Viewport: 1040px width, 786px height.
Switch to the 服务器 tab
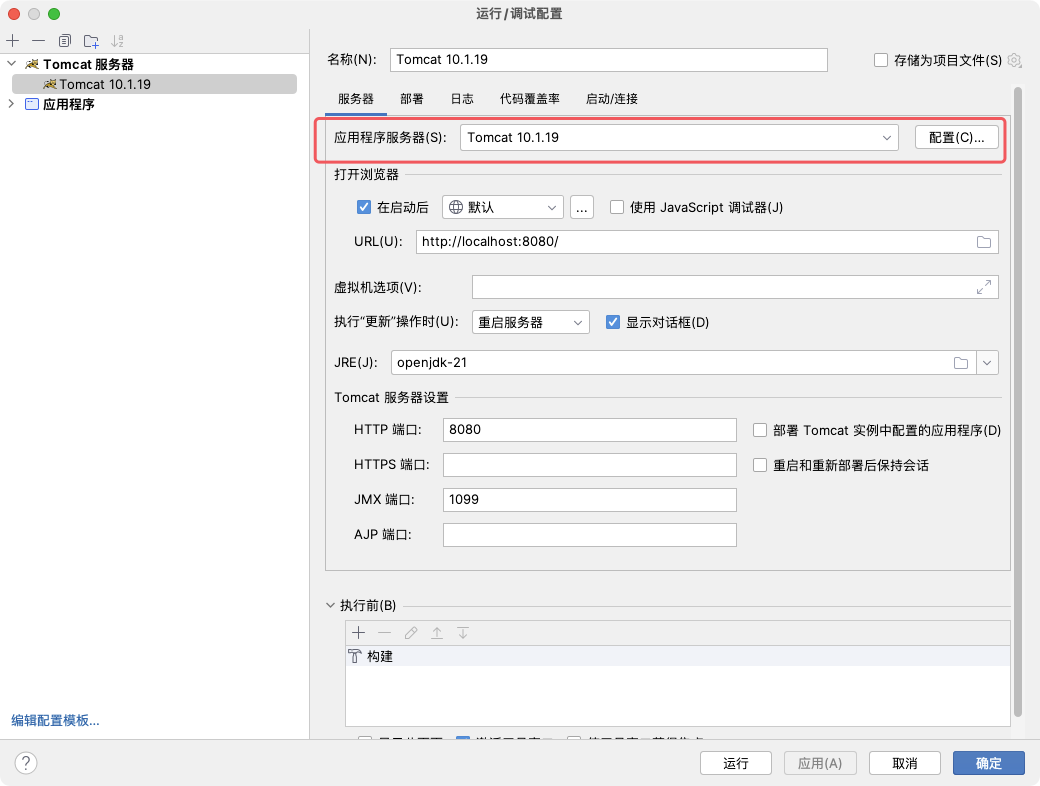356,99
